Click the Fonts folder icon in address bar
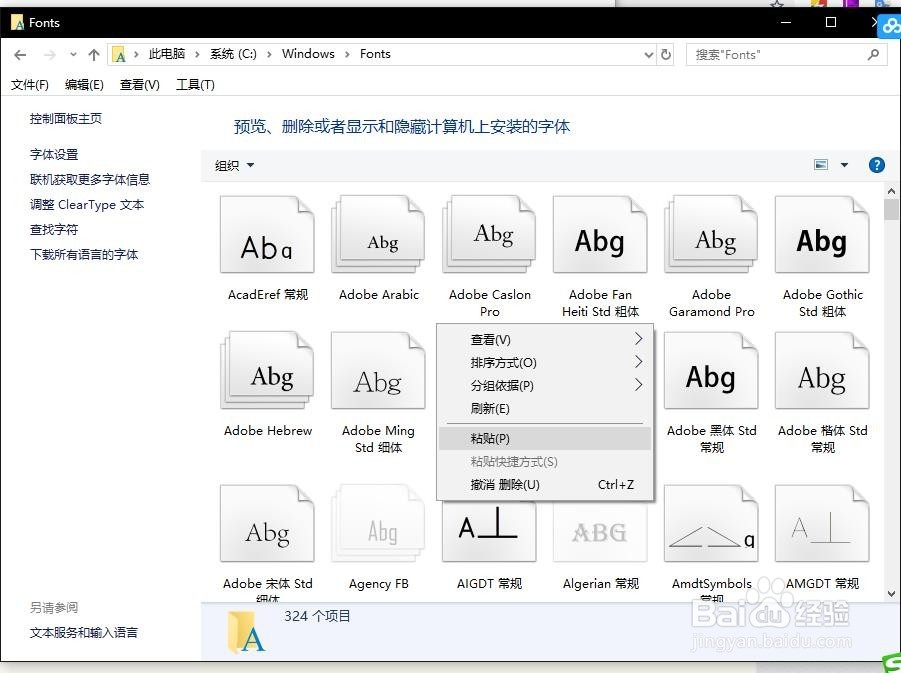901x673 pixels. pos(119,55)
